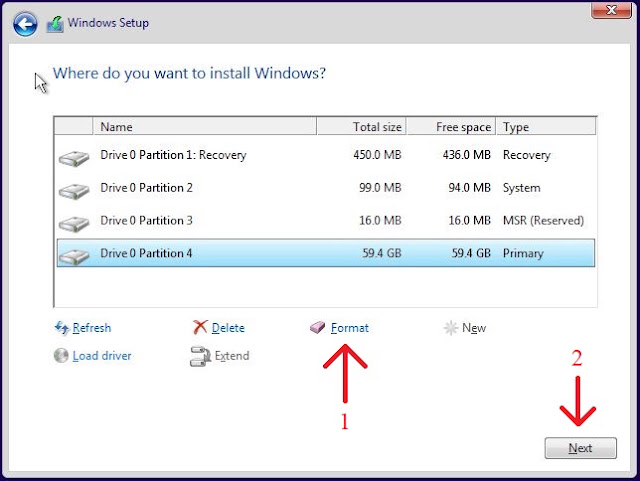Image resolution: width=640 pixels, height=481 pixels.
Task: Click the Refresh arrows icon
Action: (x=62, y=327)
